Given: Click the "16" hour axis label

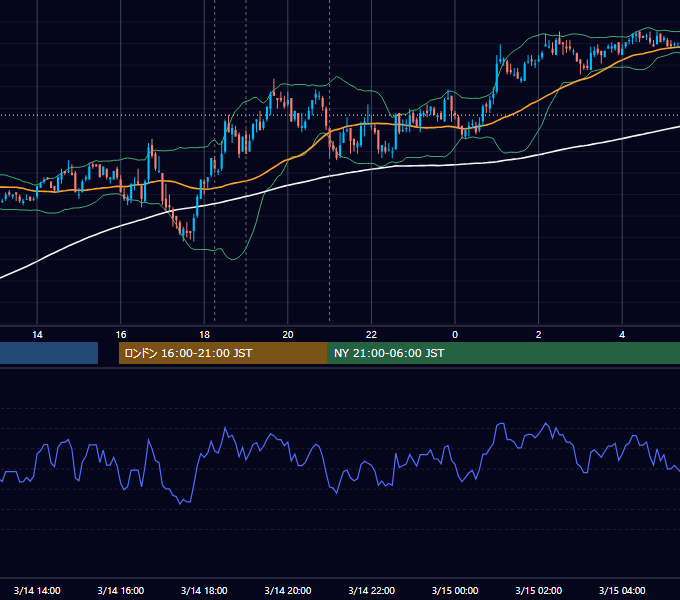Looking at the screenshot, I should tap(121, 335).
